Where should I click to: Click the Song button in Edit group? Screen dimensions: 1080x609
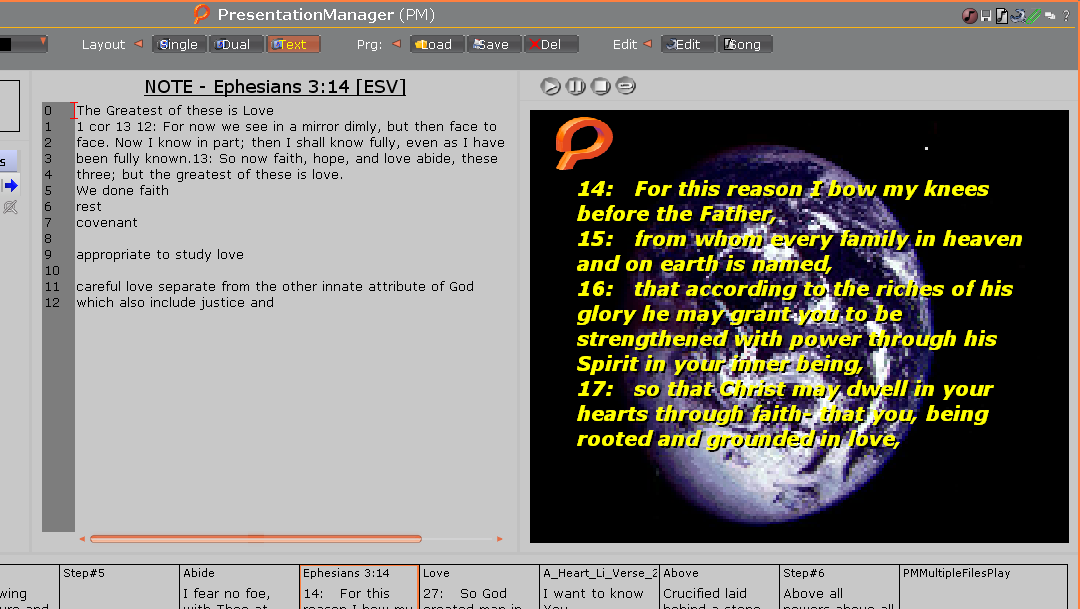[745, 44]
